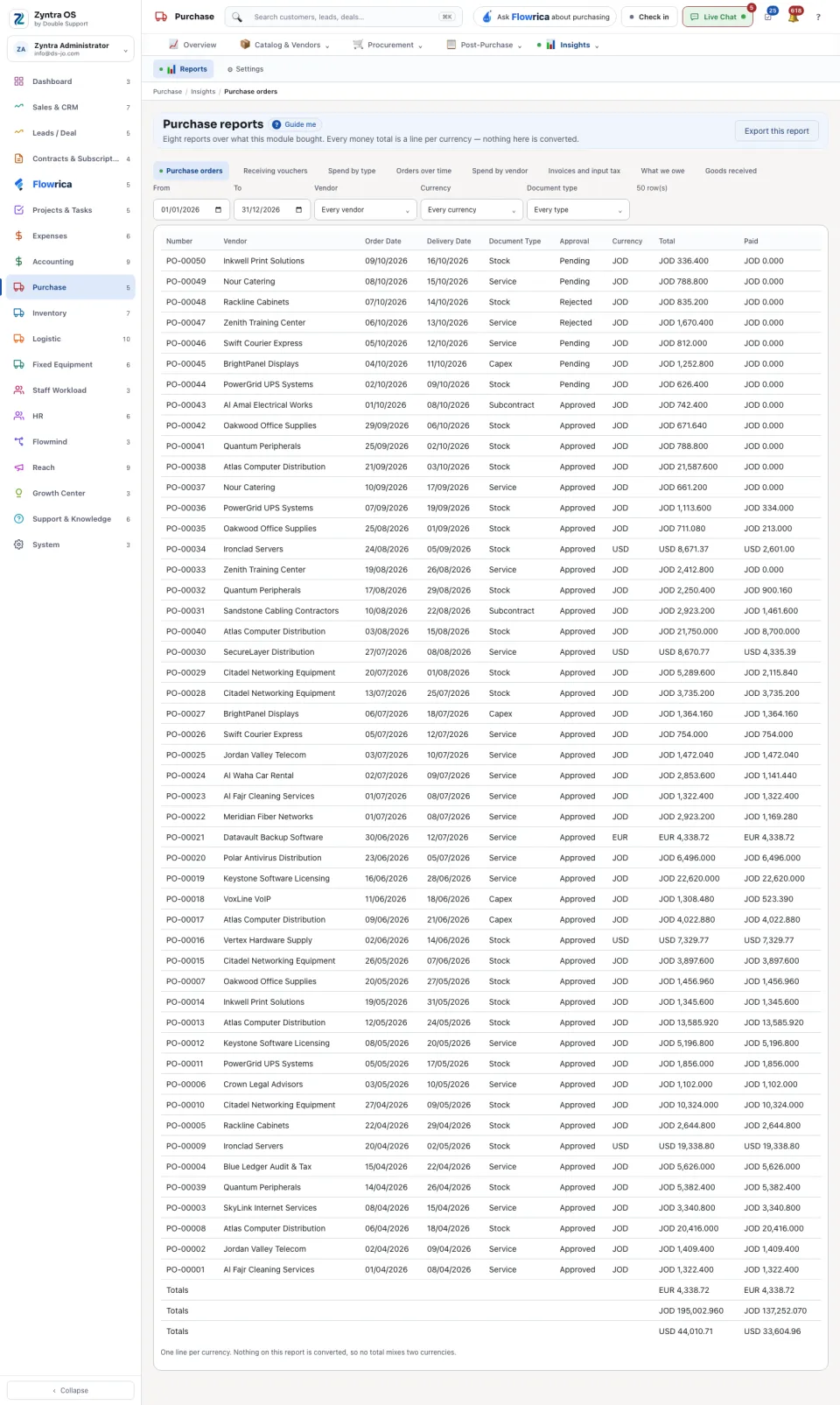Viewport: 840px width, 1405px height.
Task: Click the Purchase module truck icon in header
Action: click(161, 17)
